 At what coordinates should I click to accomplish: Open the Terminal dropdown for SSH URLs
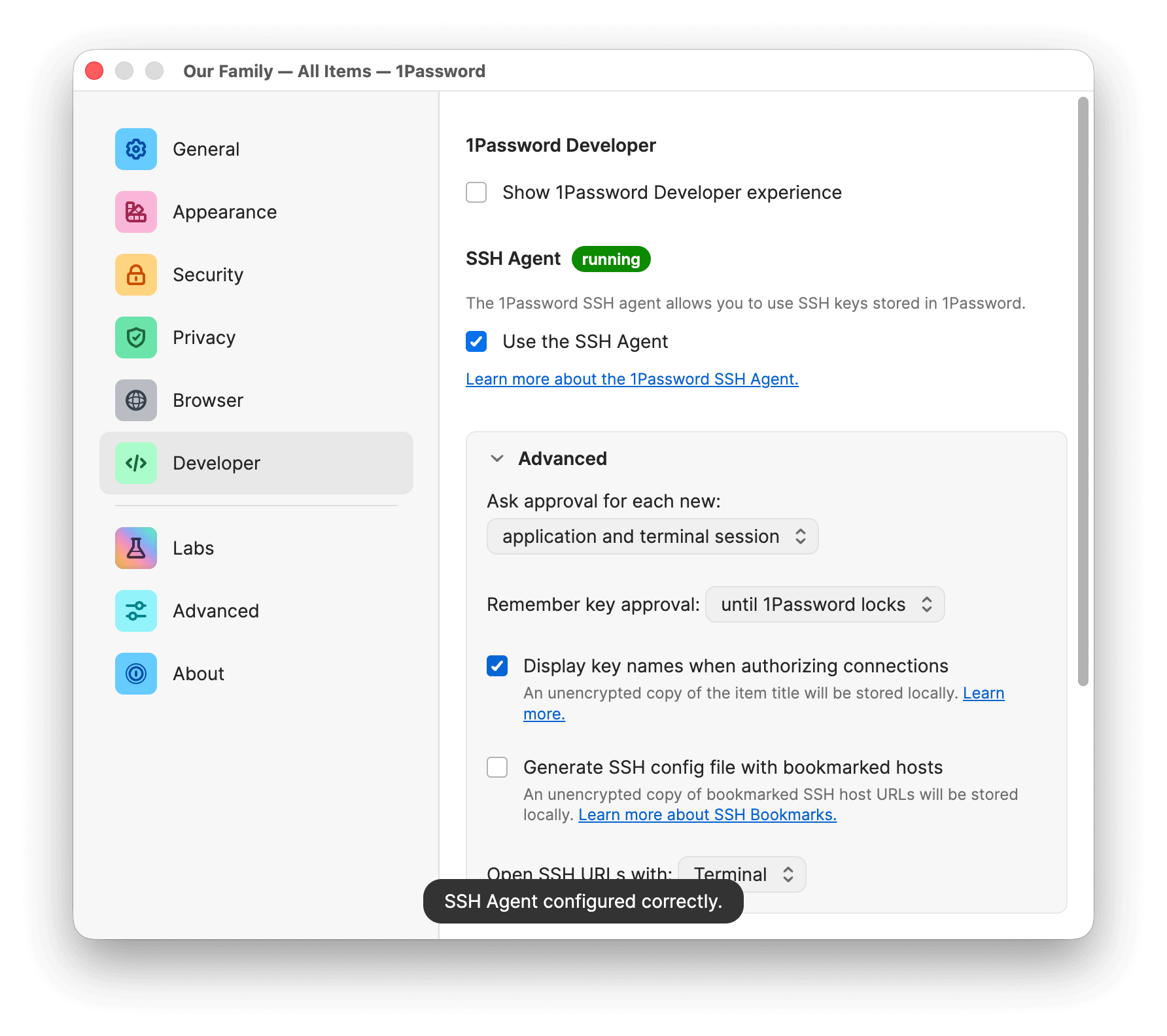(742, 874)
